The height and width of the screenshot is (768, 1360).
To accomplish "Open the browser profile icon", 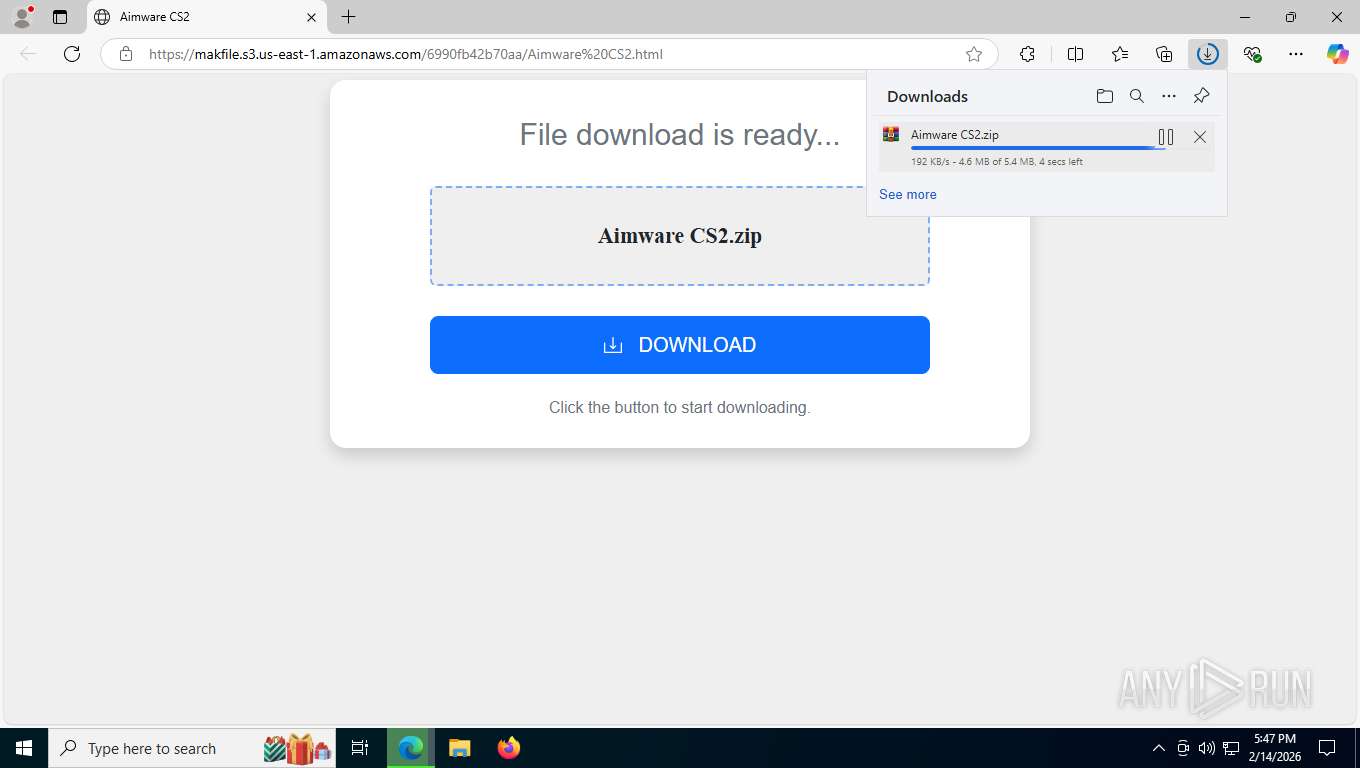I will pos(21,17).
